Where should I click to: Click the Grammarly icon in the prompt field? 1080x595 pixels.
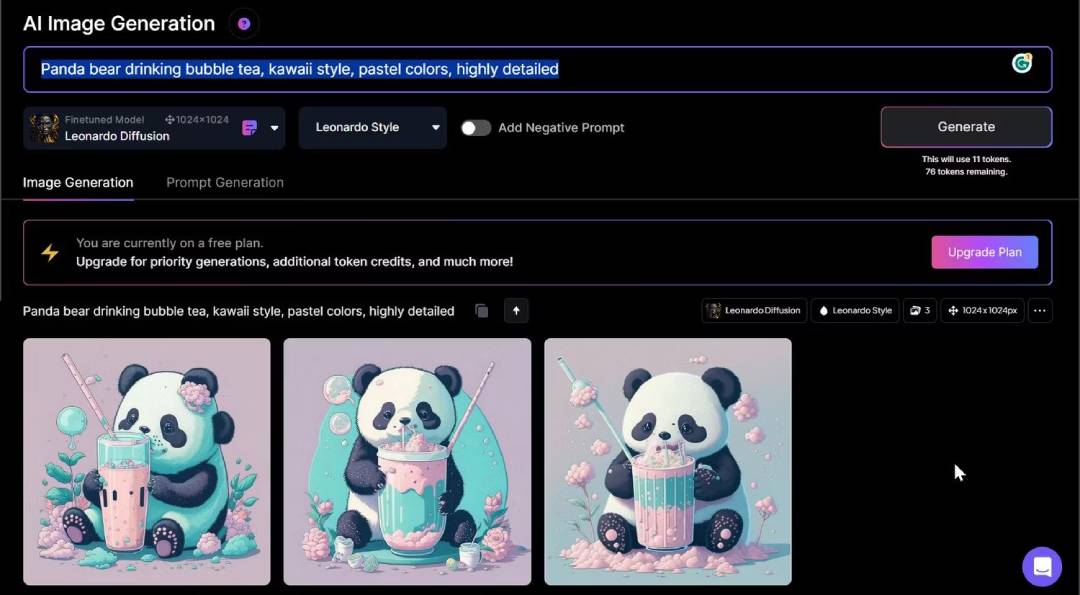(x=1022, y=63)
